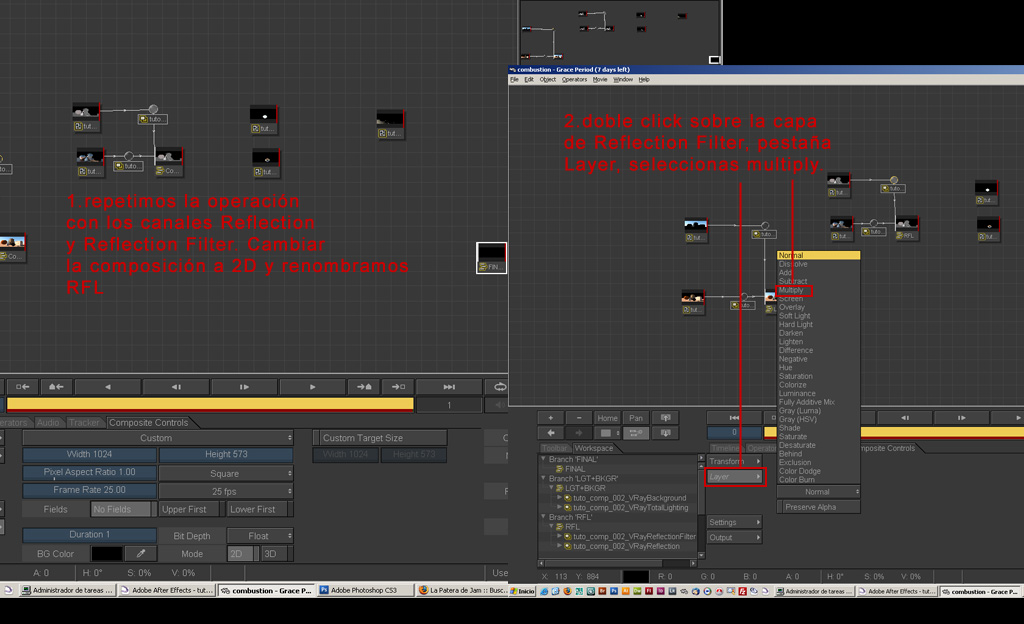Image resolution: width=1024 pixels, height=624 pixels.
Task: Open the Movie menu
Action: (x=600, y=80)
